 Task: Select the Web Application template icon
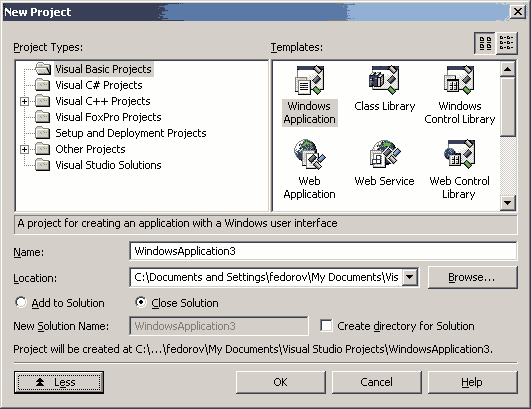[310, 154]
